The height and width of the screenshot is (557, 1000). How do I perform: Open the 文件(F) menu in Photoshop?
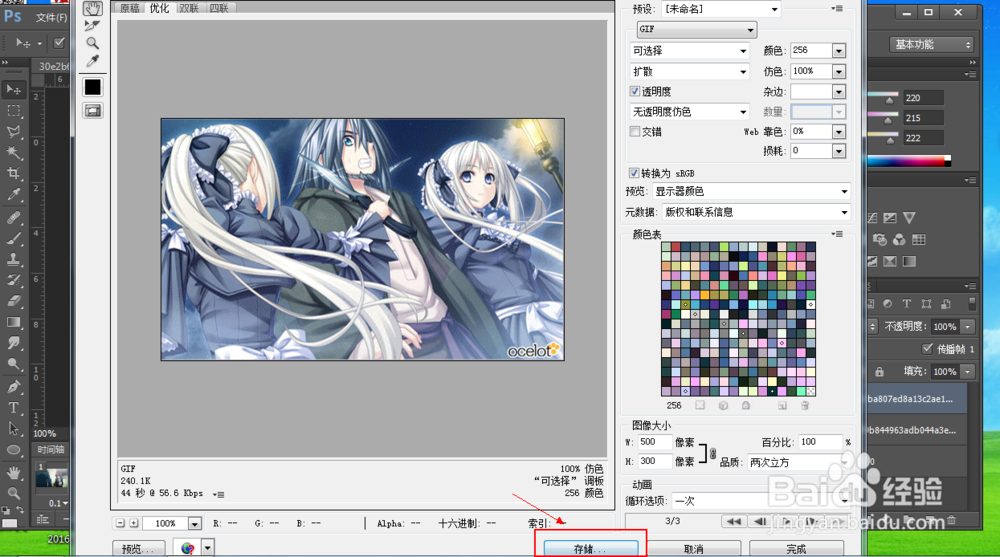click(x=51, y=18)
